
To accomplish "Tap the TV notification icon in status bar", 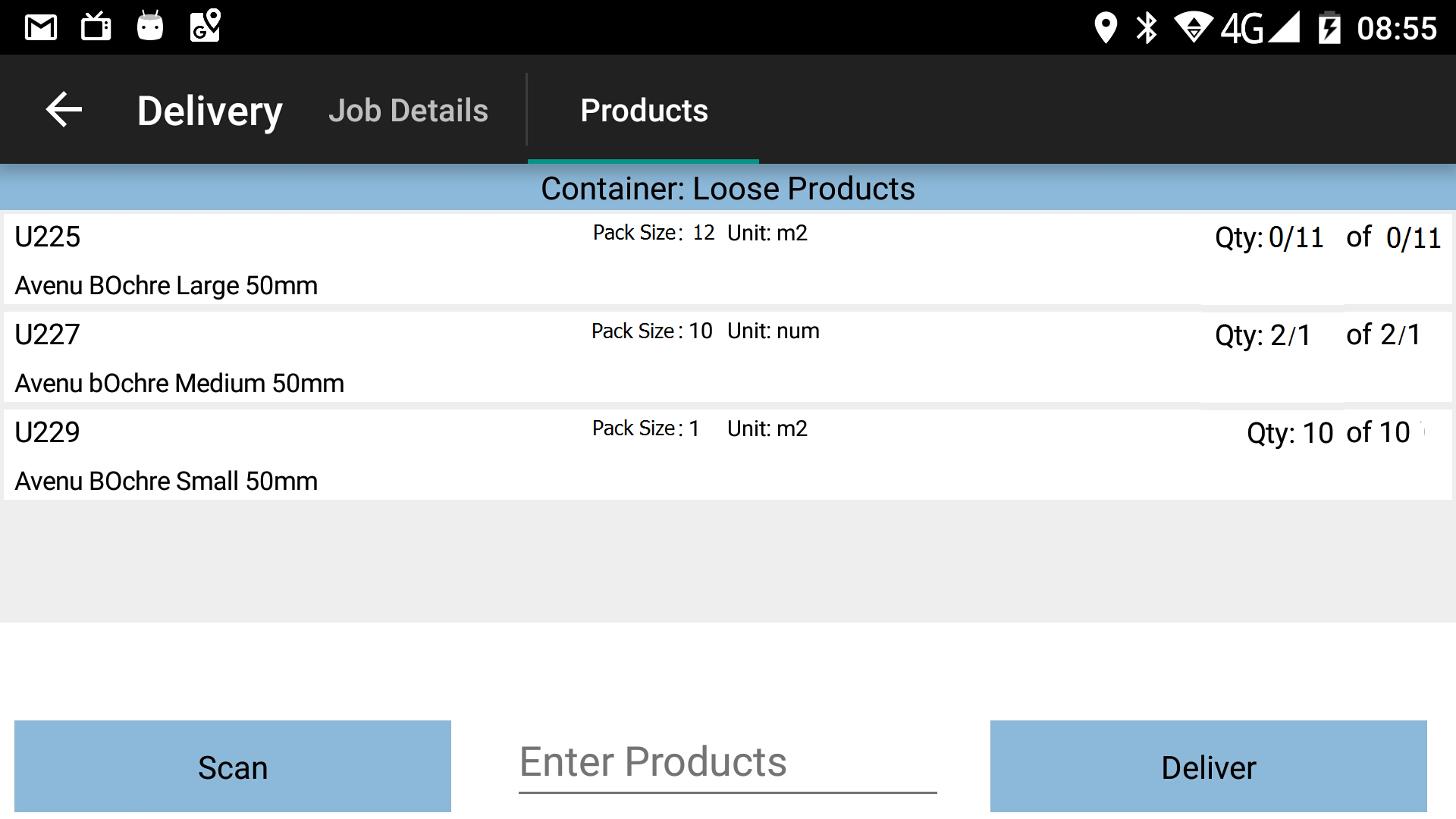I will [x=96, y=27].
